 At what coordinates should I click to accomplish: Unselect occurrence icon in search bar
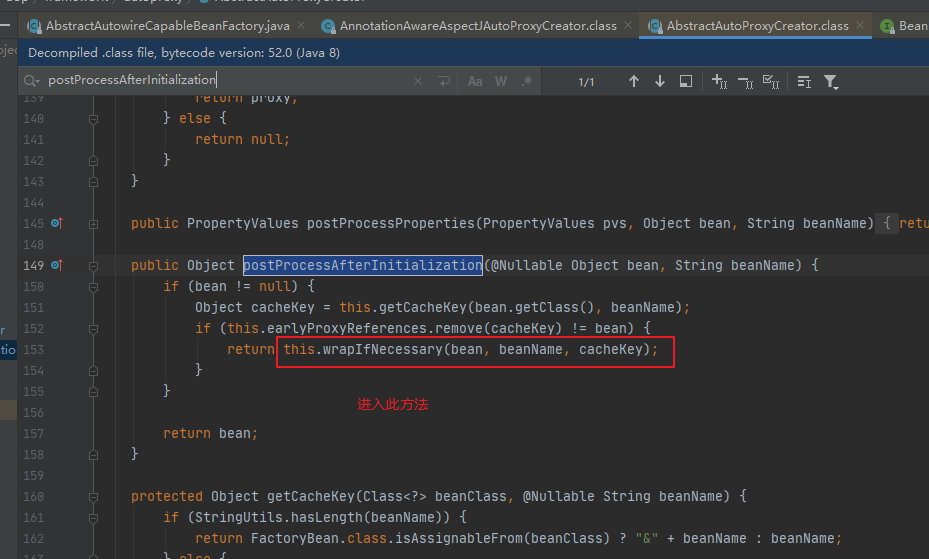click(745, 81)
